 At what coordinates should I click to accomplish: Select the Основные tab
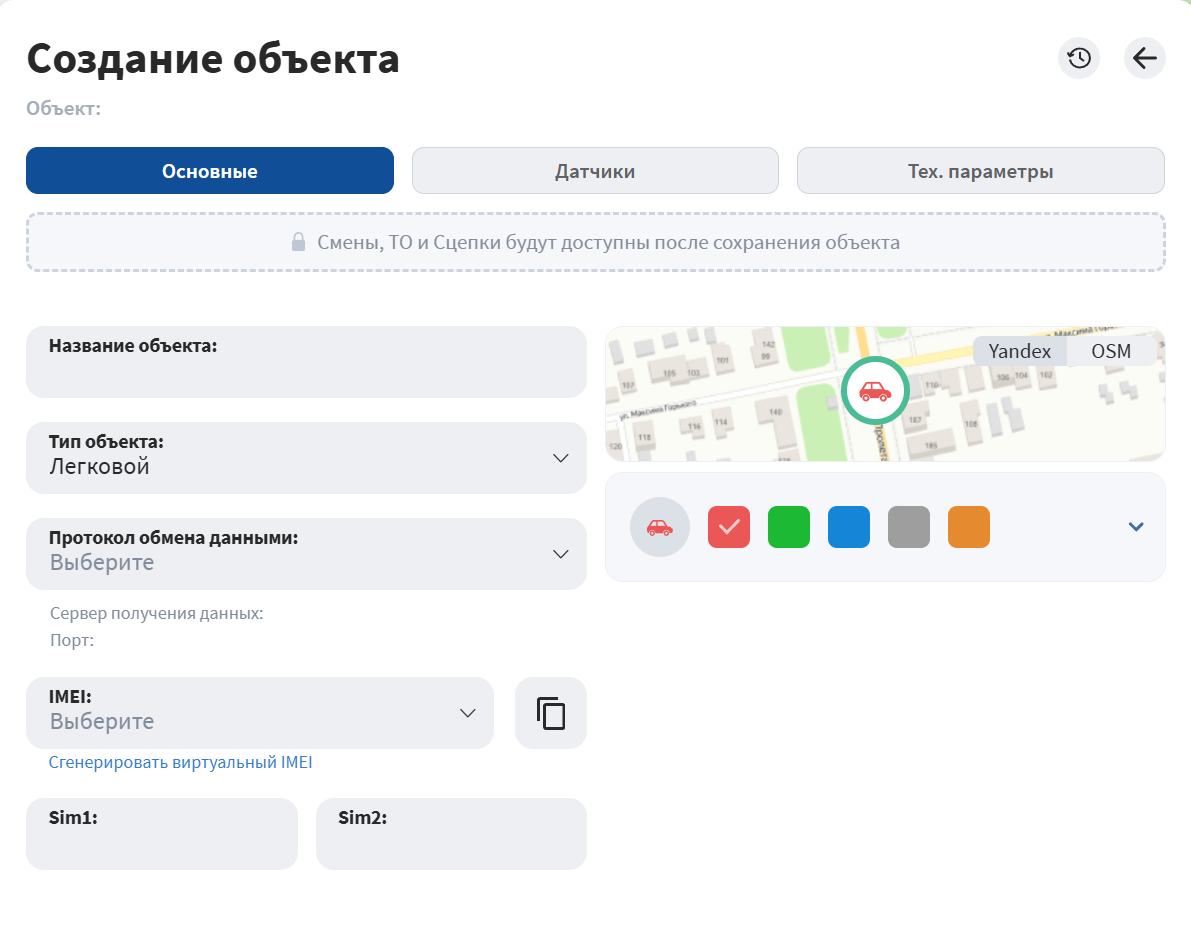210,171
